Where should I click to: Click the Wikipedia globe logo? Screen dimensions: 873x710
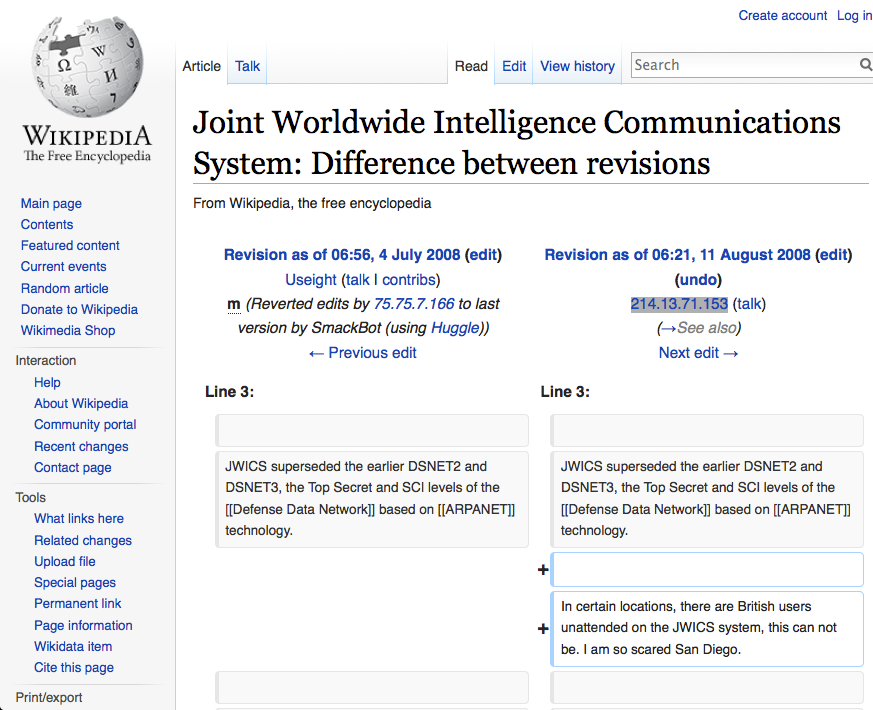pyautogui.click(x=87, y=67)
